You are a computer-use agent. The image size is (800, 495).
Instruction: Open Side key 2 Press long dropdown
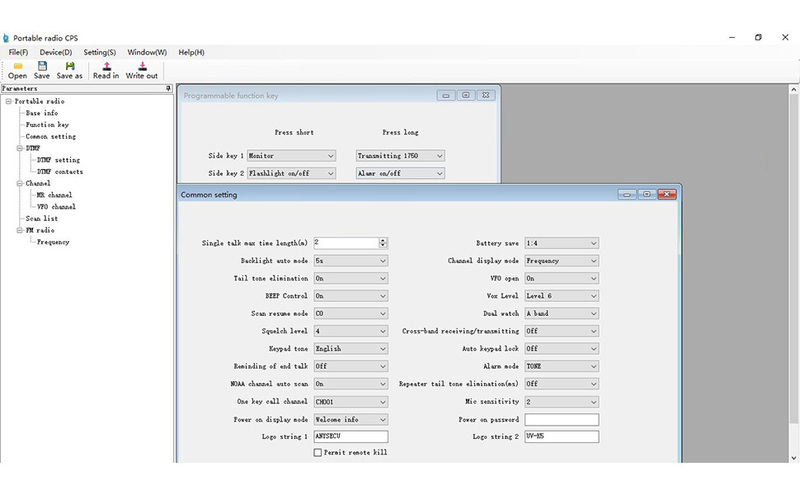400,174
